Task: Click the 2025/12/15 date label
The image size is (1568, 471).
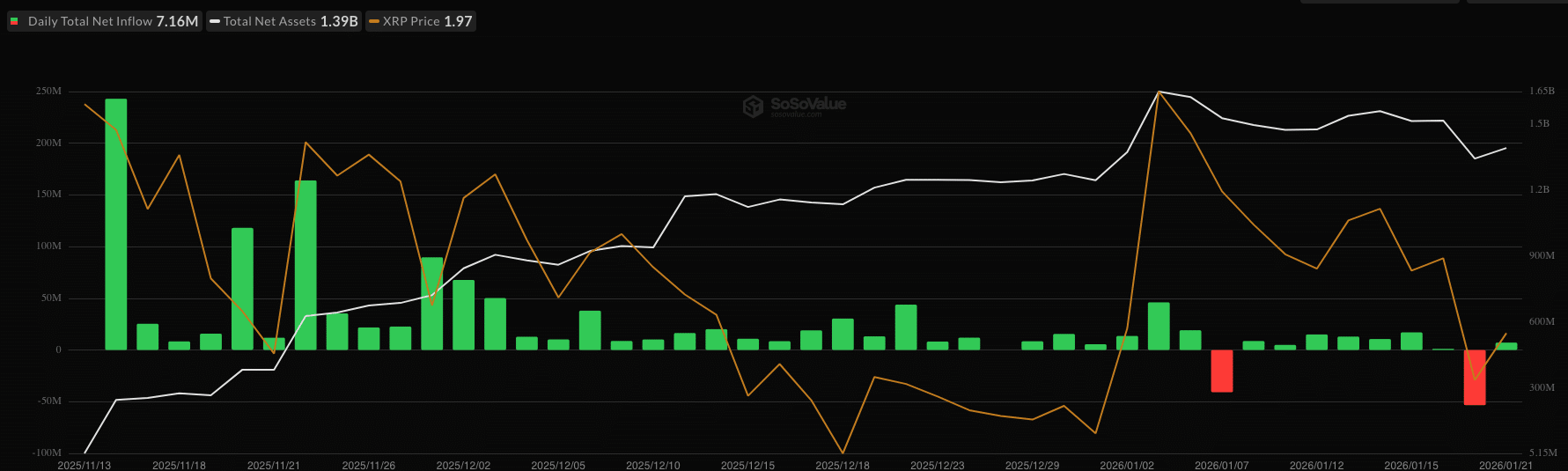Action: pyautogui.click(x=747, y=465)
